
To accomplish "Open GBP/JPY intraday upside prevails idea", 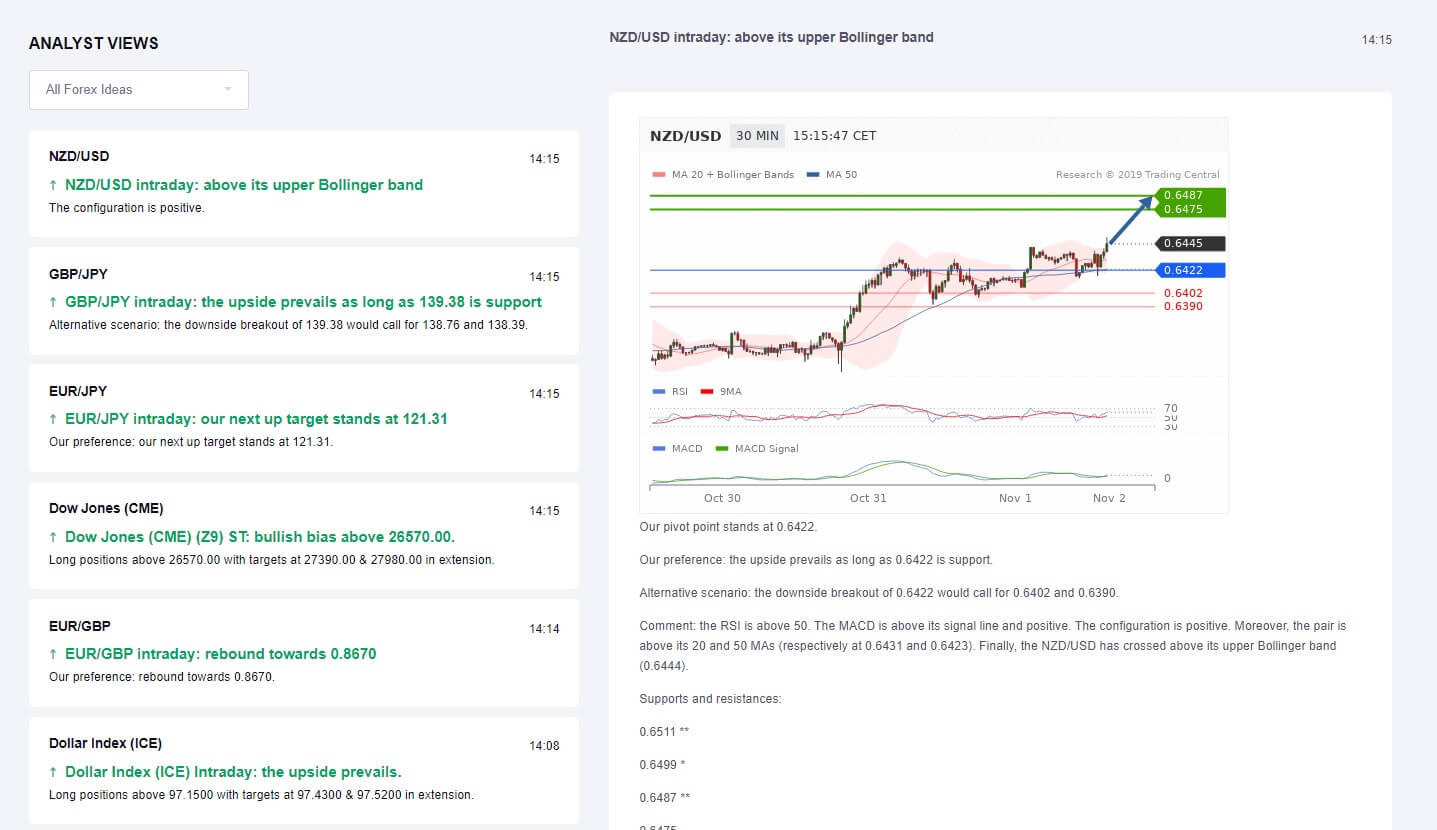I will (x=303, y=302).
